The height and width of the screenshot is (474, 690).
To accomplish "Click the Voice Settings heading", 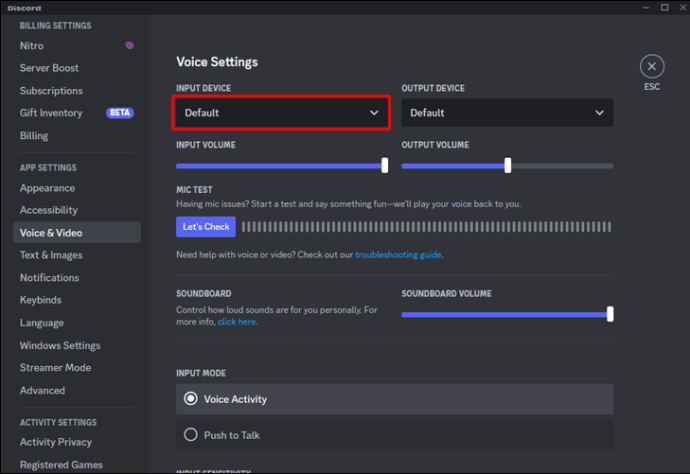I will [217, 62].
